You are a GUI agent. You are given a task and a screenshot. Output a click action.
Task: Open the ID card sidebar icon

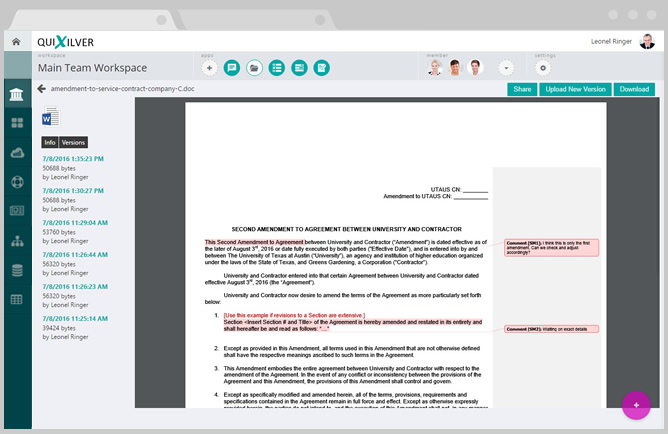coord(17,210)
